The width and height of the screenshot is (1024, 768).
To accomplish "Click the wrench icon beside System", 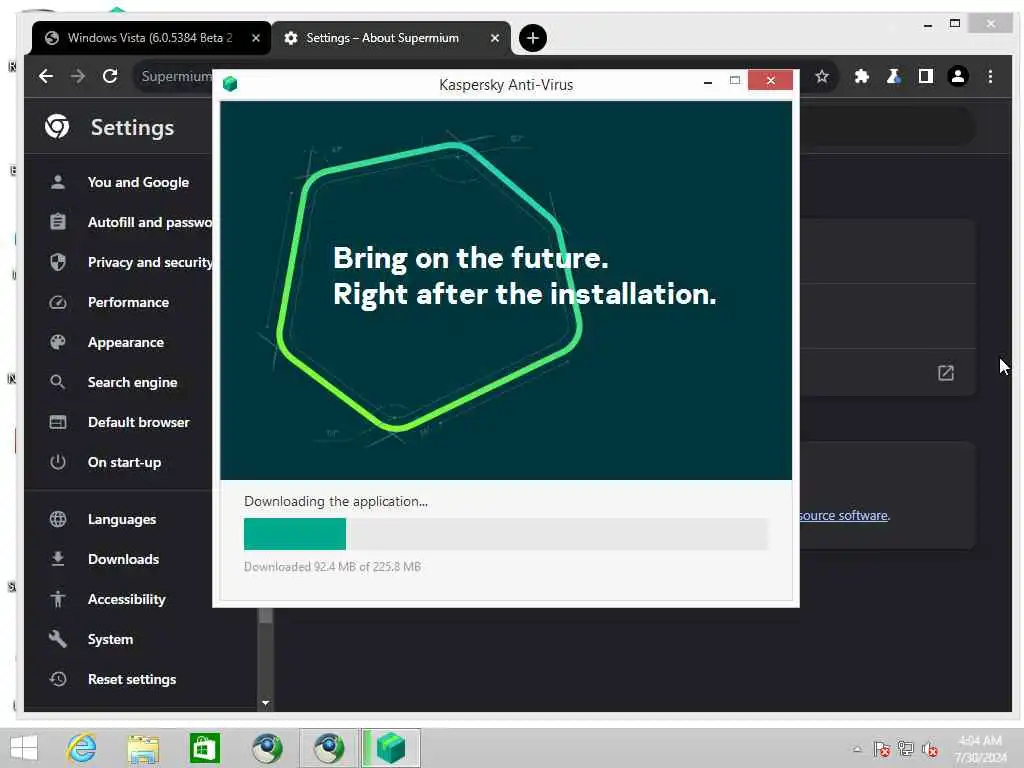I will (57, 639).
